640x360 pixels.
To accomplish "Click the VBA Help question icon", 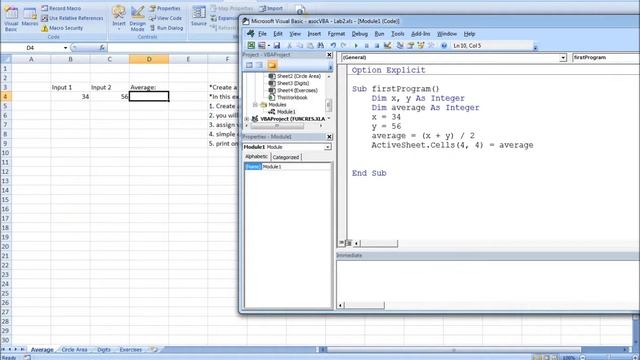I will 444,46.
